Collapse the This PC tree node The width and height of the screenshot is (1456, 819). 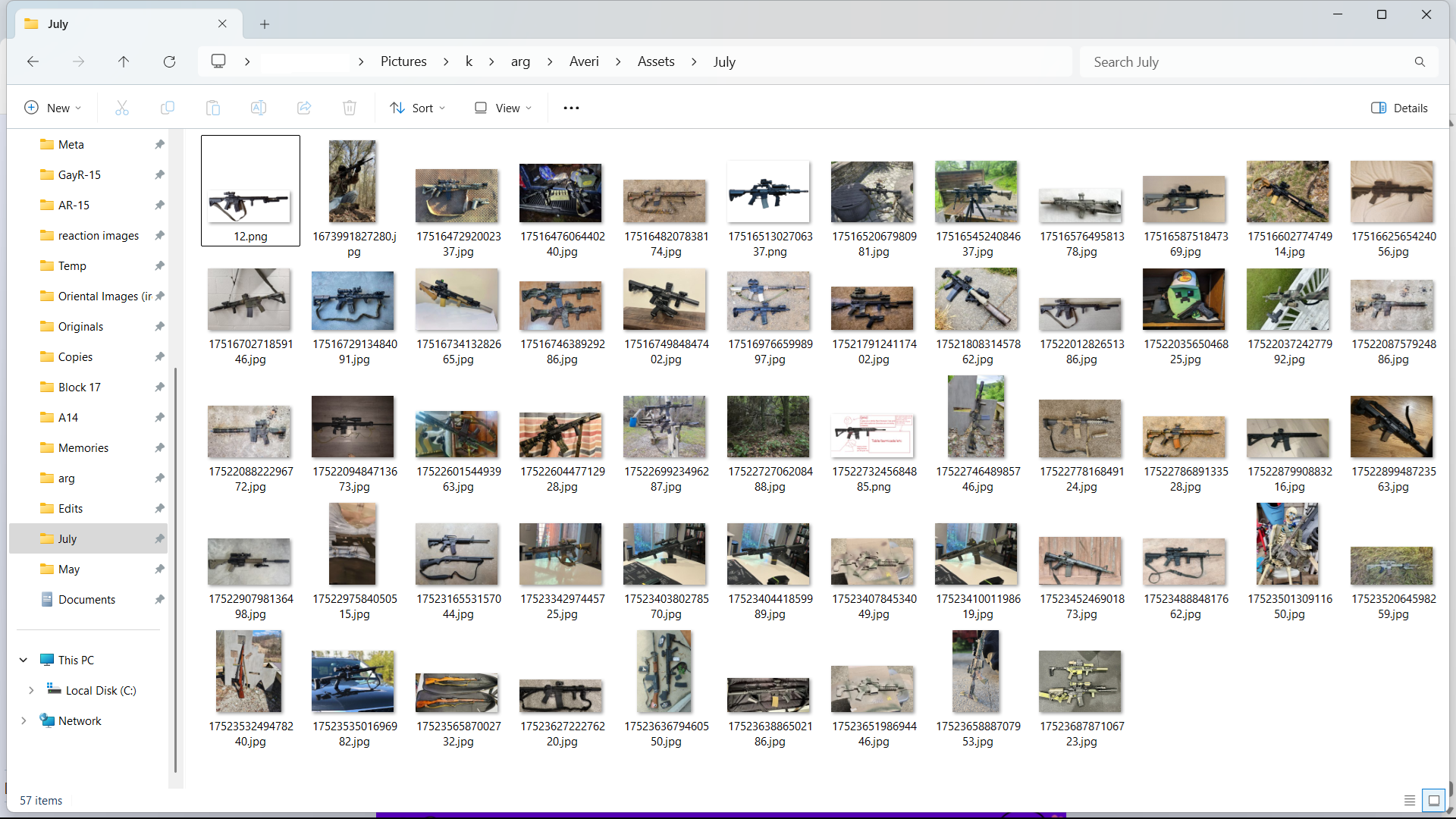click(x=24, y=660)
